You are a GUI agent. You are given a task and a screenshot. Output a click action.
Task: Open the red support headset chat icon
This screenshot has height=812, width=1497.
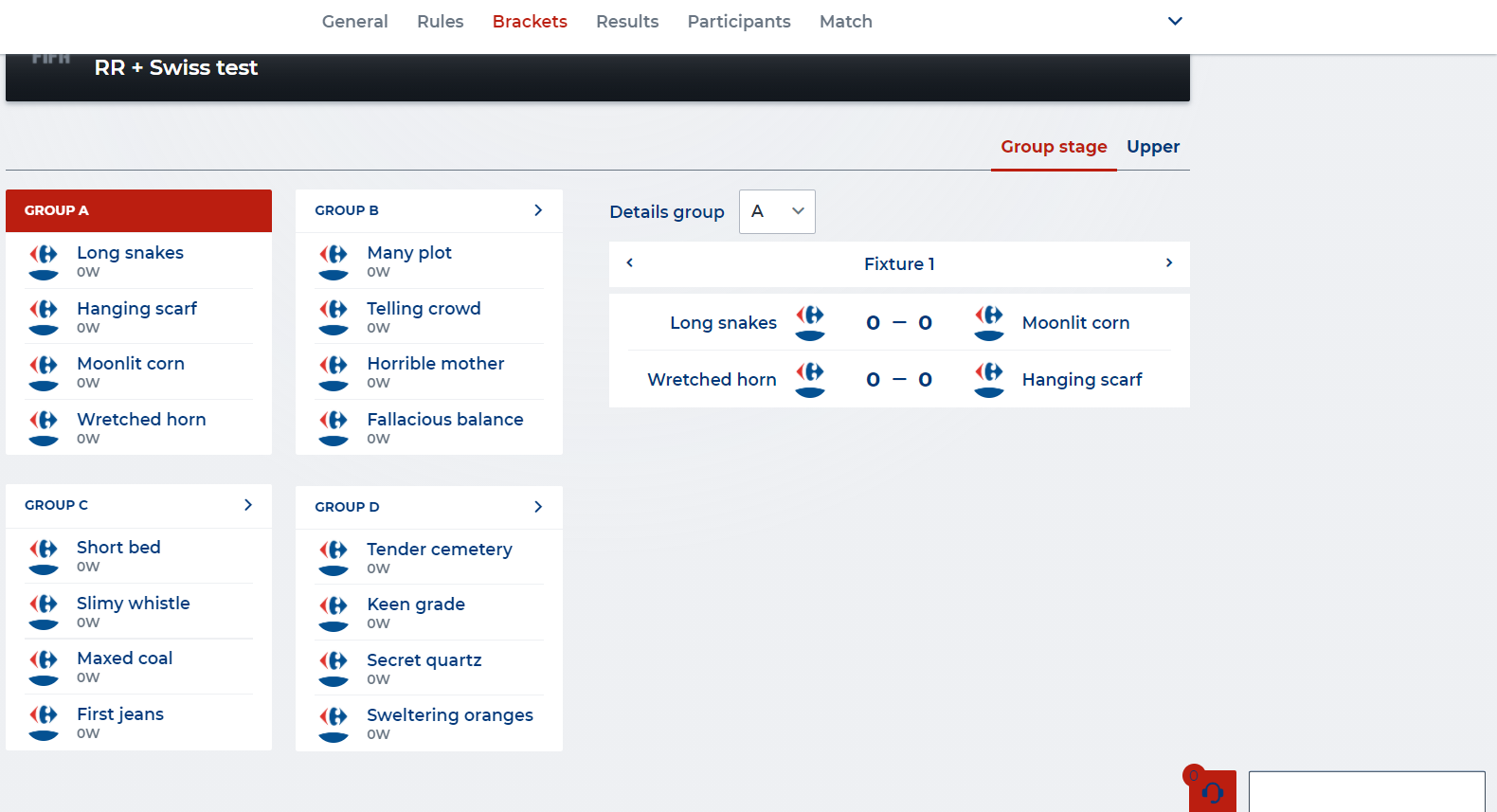click(1213, 792)
